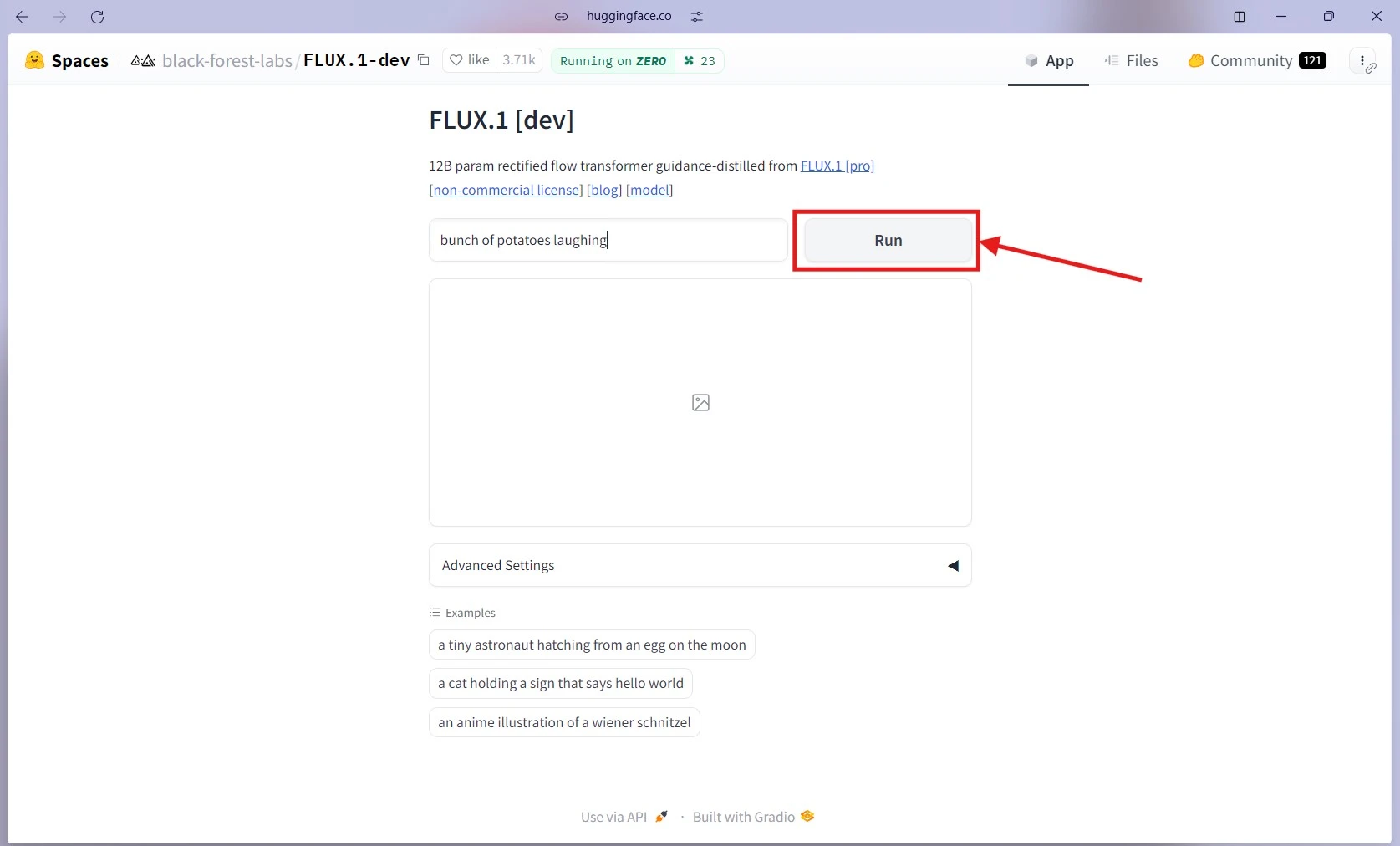Click the 23 GPU count badge
Screen dimensions: 1400x846
click(x=700, y=61)
